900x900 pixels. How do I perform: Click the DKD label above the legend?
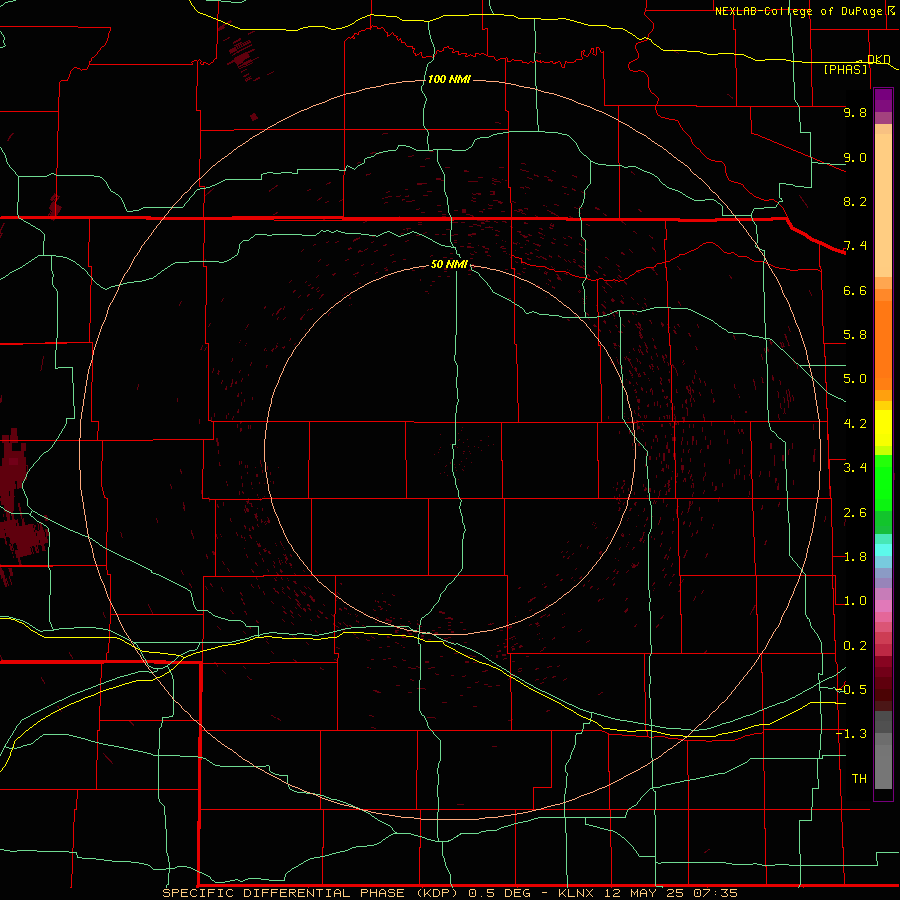[x=879, y=60]
